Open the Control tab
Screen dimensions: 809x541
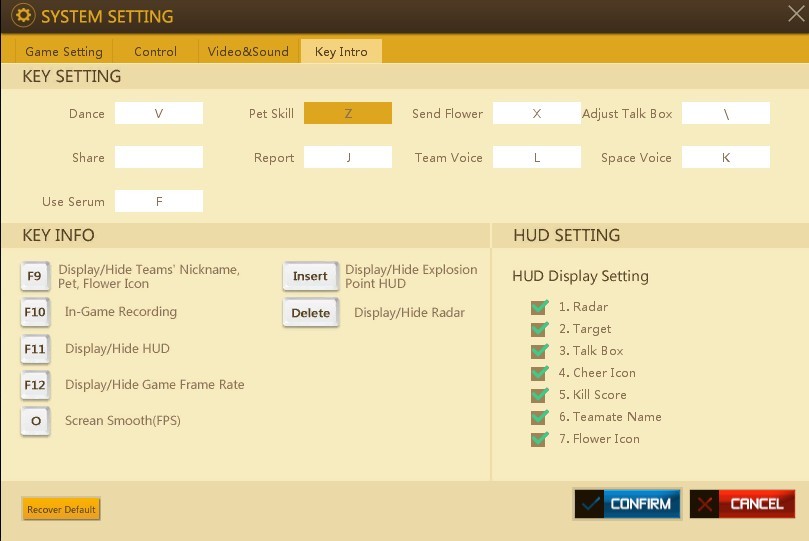[155, 51]
